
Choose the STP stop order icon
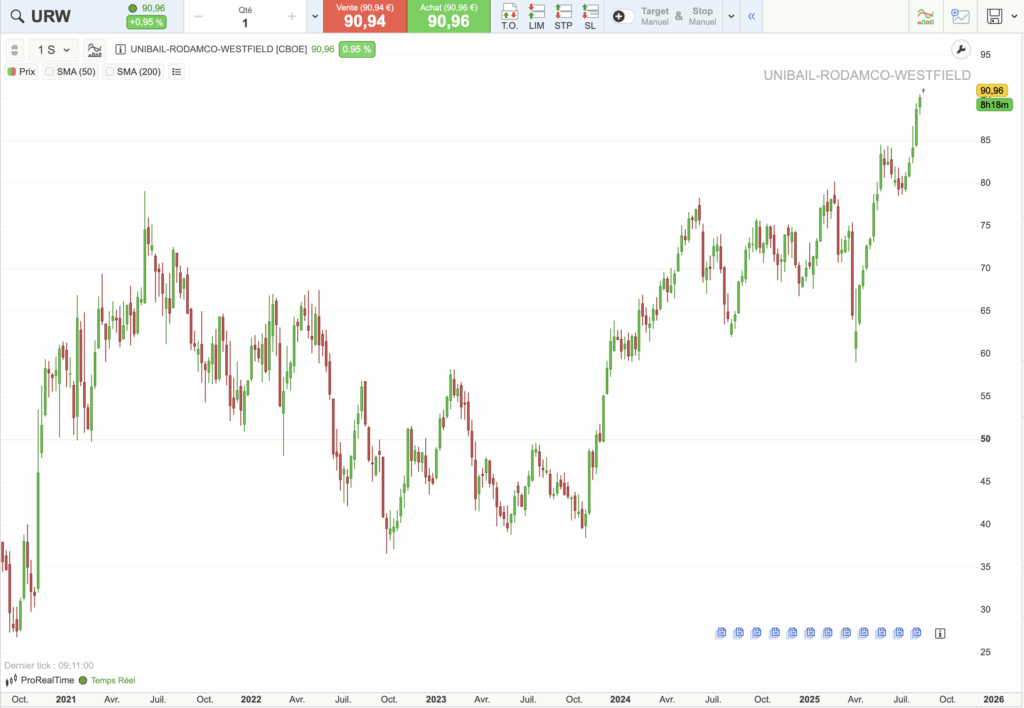[563, 15]
